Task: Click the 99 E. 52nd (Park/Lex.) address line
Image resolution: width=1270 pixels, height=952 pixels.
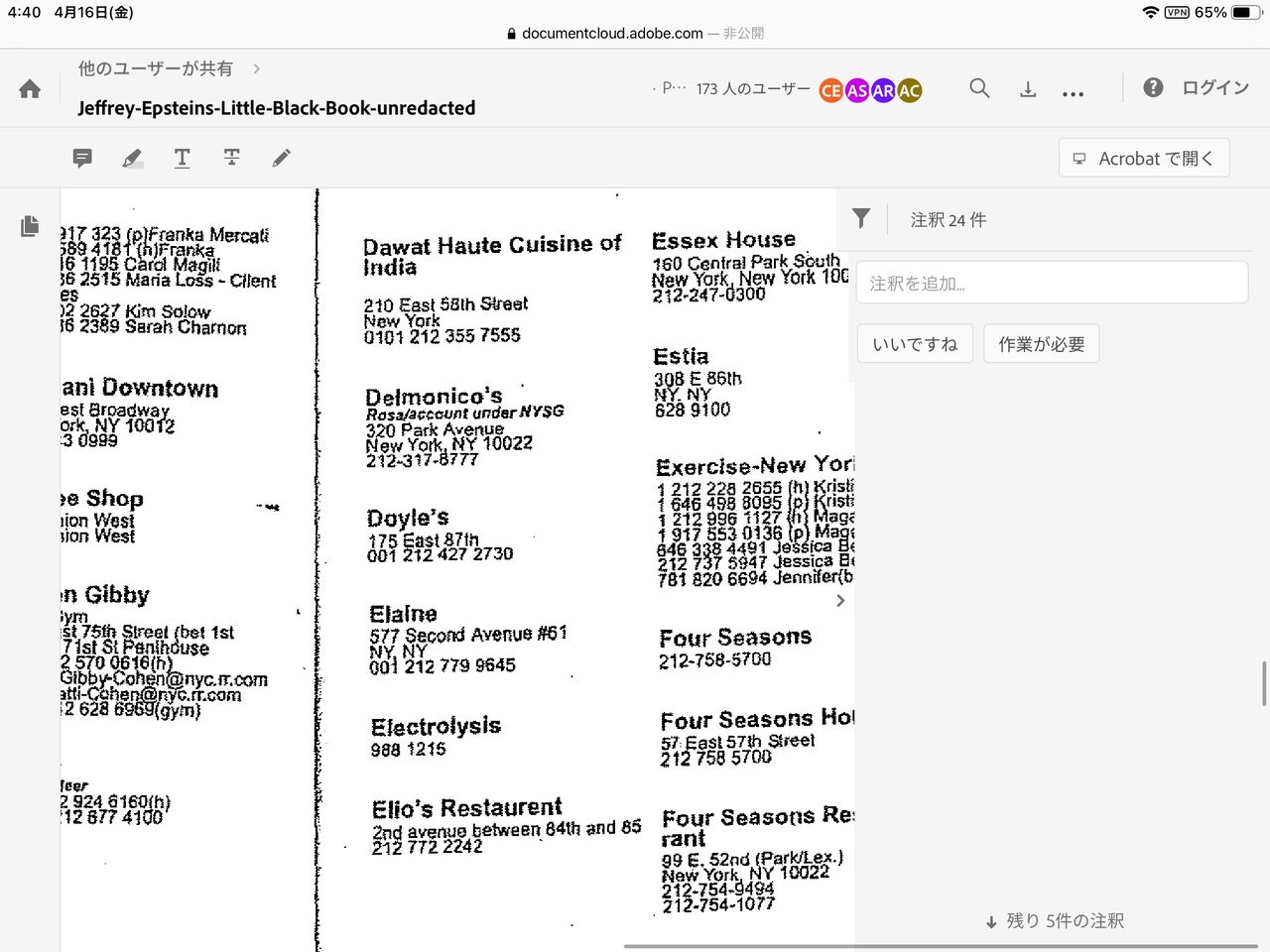Action: (x=753, y=859)
